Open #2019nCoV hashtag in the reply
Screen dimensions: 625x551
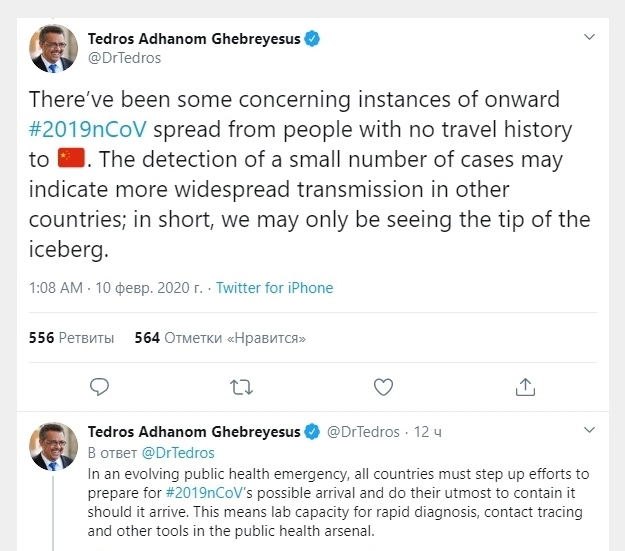click(x=206, y=492)
